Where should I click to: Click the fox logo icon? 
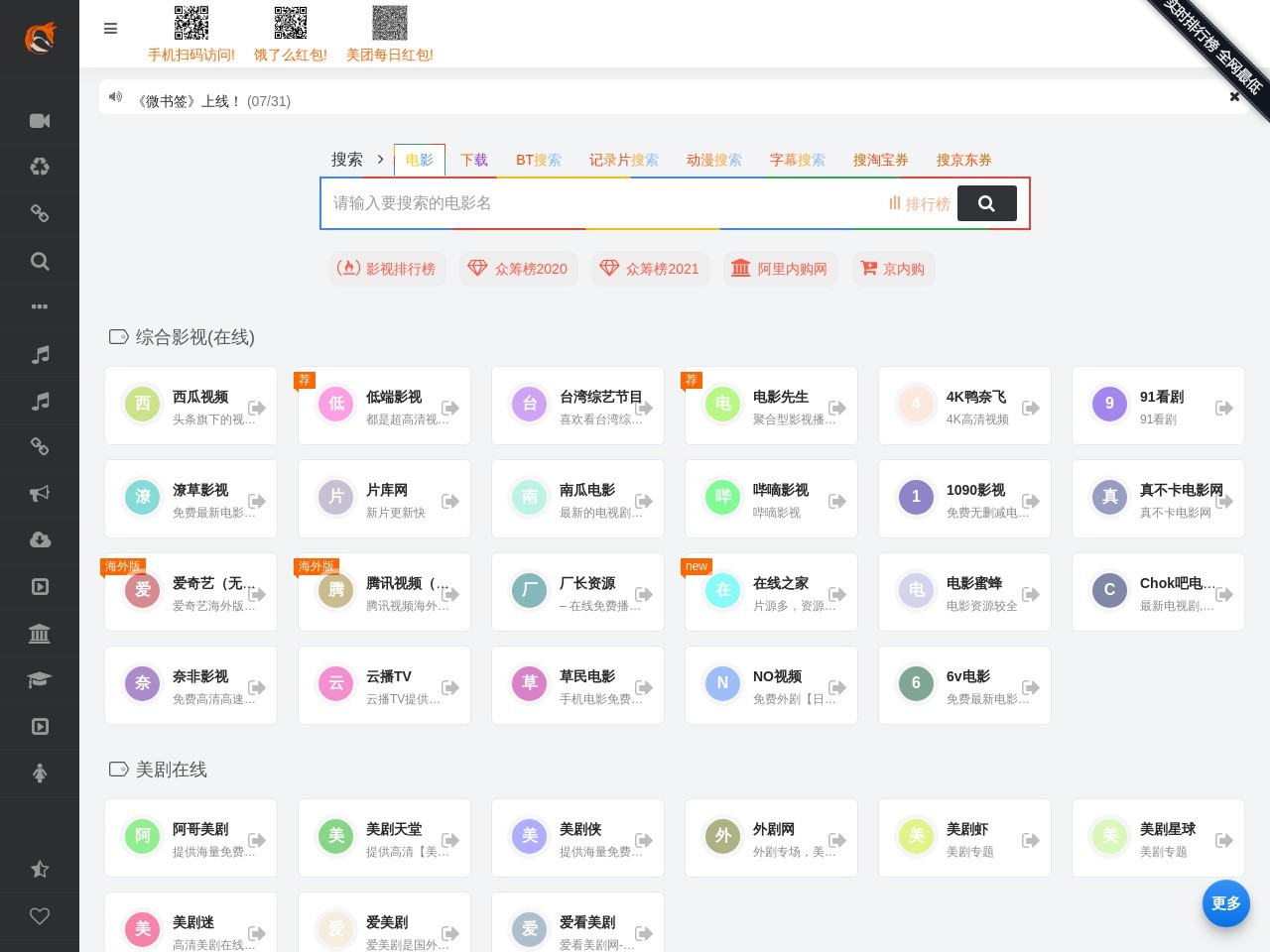[40, 39]
